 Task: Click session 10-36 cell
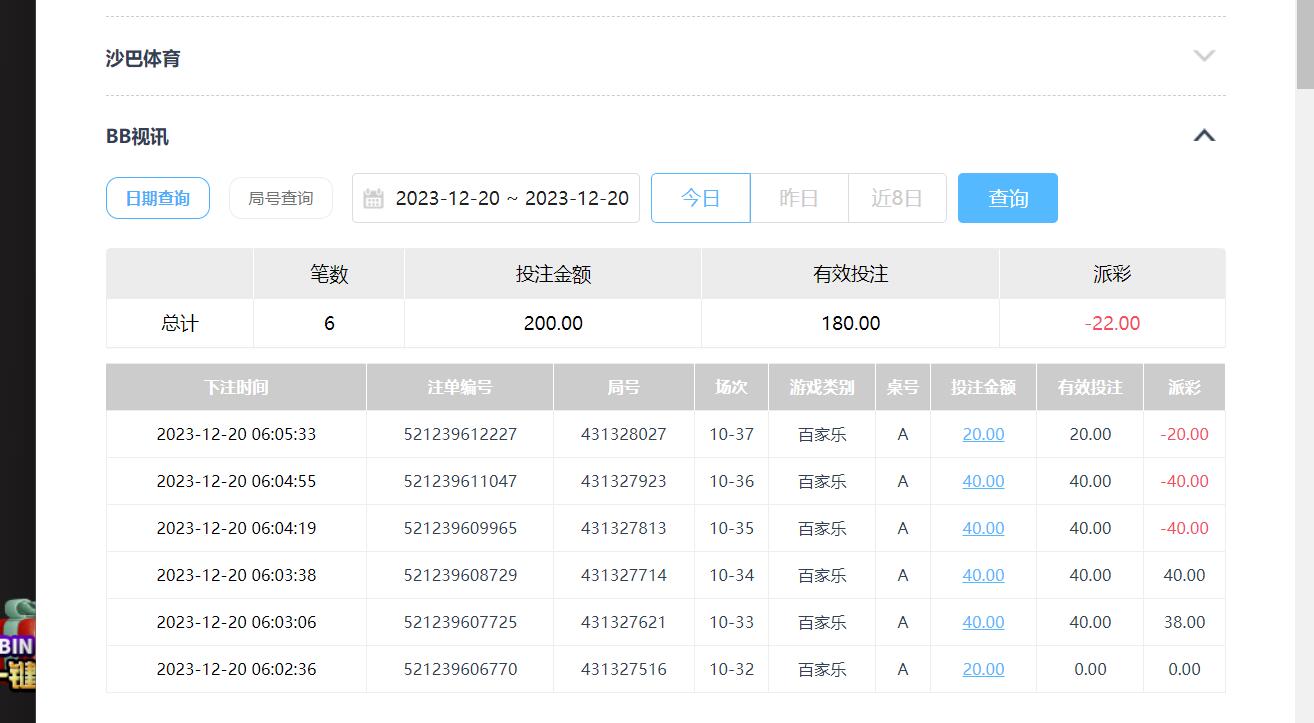pos(731,481)
